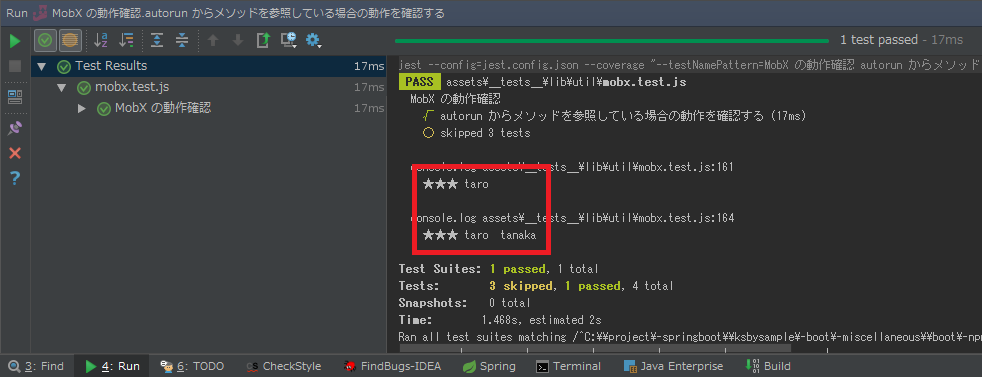Open the Build tool window
Image resolution: width=982 pixels, height=377 pixels.
(768, 366)
